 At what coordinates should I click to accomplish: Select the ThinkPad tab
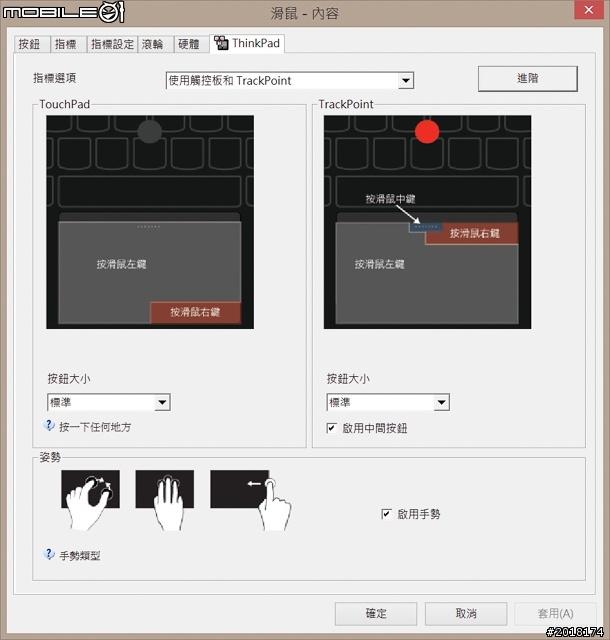tap(247, 43)
